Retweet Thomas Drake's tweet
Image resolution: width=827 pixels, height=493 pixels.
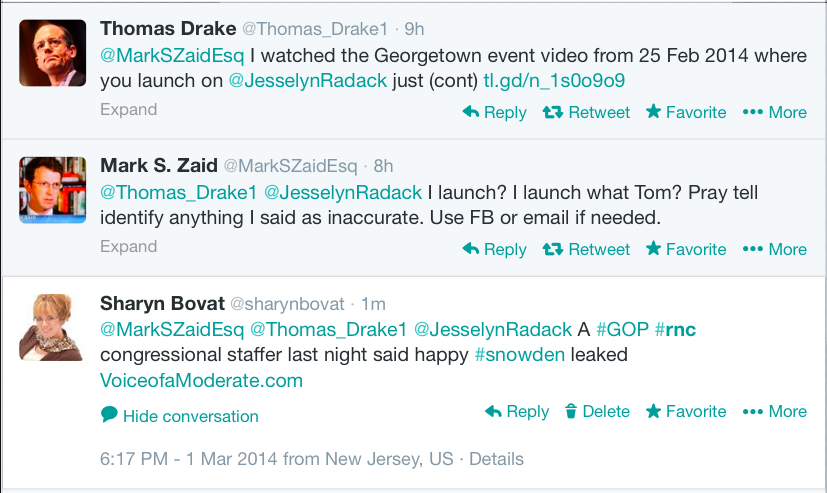click(586, 112)
